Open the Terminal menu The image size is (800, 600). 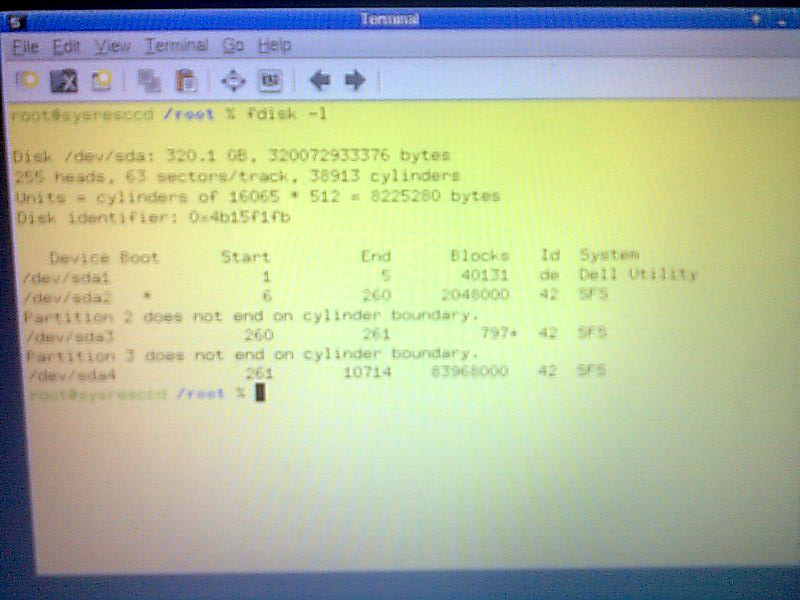click(176, 46)
